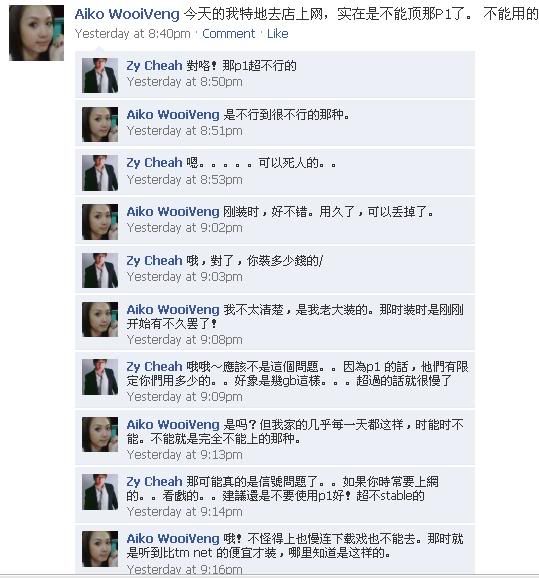Image resolution: width=539 pixels, height=578 pixels.
Task: Click Zy Cheah avatar on 9:14pm comment
Action: [x=100, y=492]
